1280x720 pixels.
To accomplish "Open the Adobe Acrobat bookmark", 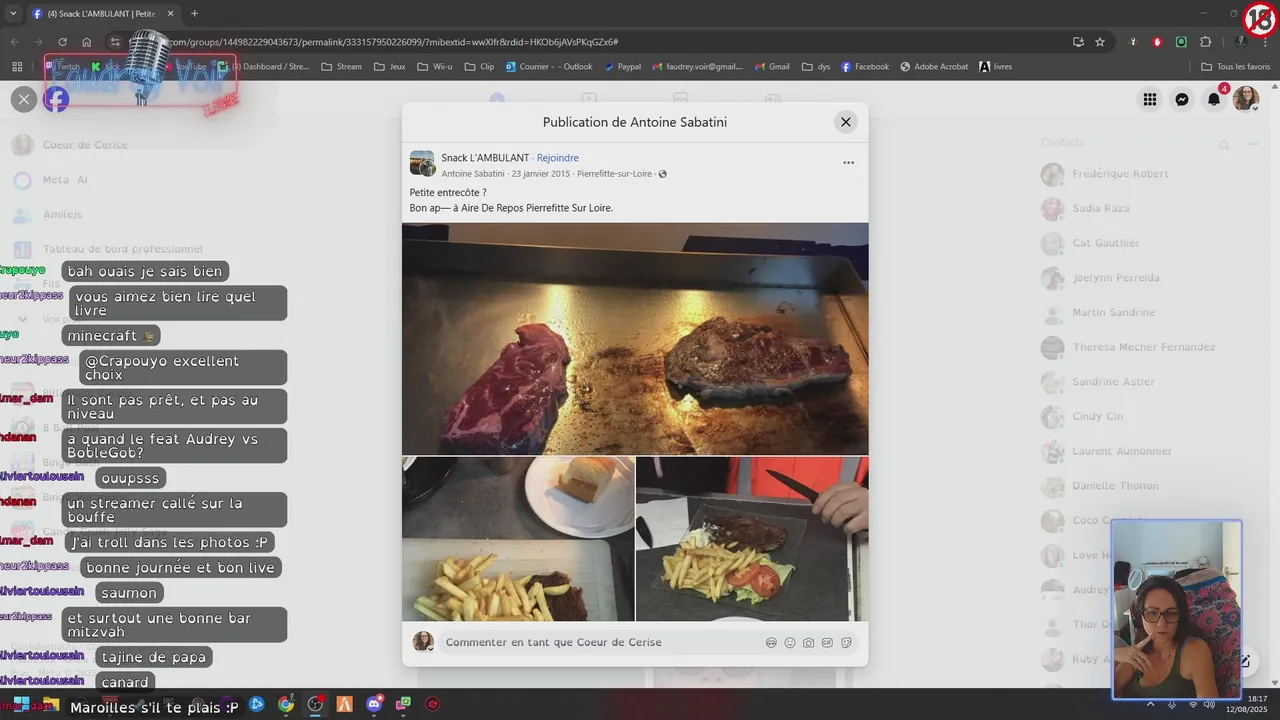I will (x=934, y=67).
